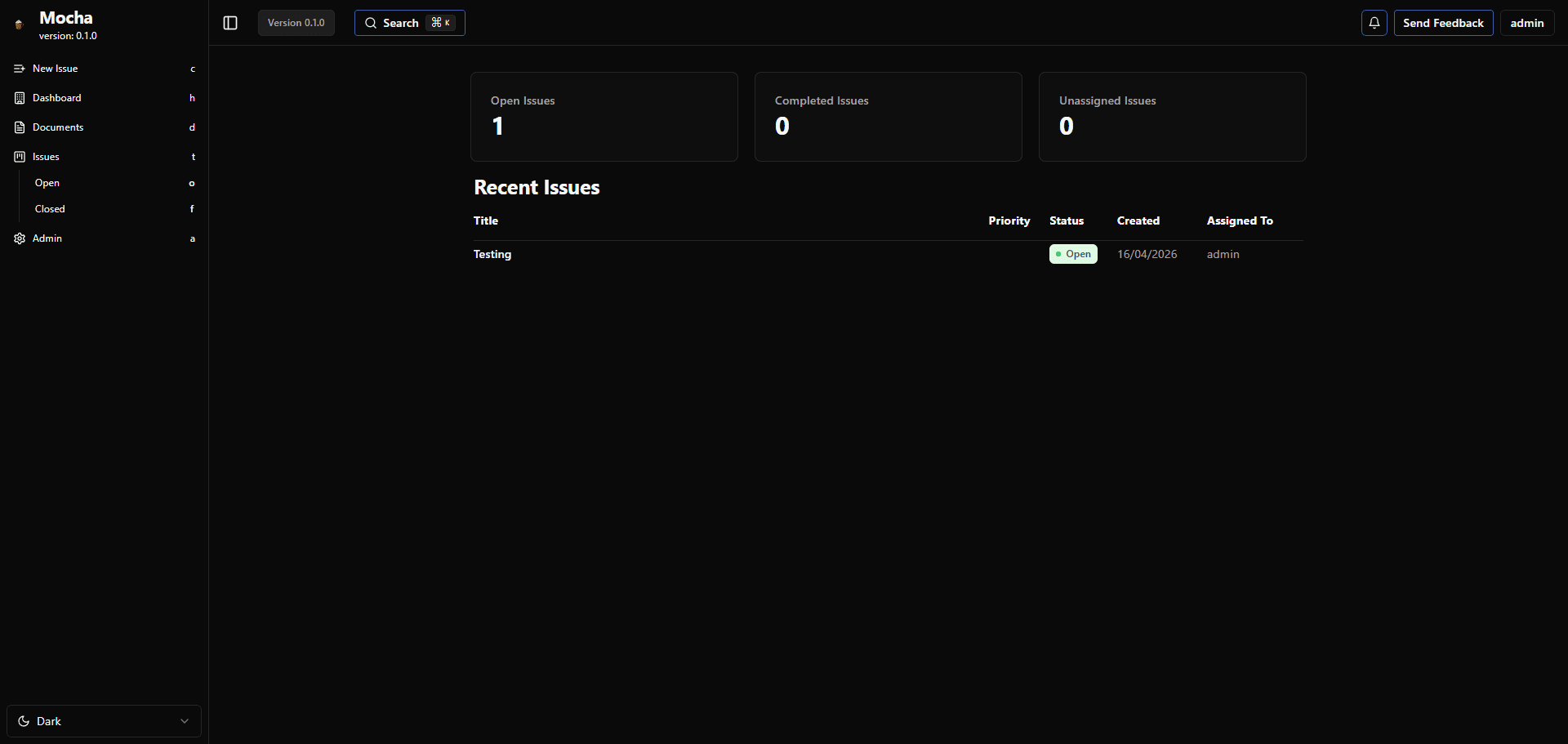This screenshot has width=1568, height=744.
Task: Open Documents via the document icon
Action: [19, 127]
